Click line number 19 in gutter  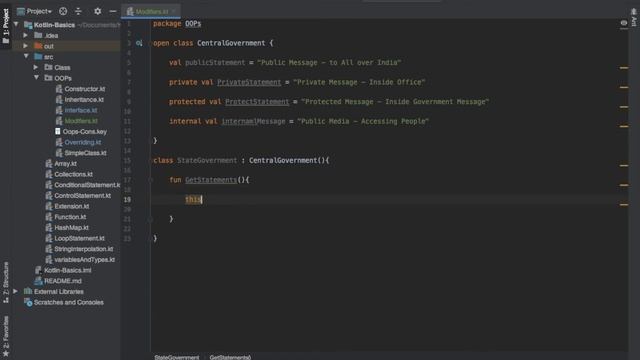coord(127,199)
